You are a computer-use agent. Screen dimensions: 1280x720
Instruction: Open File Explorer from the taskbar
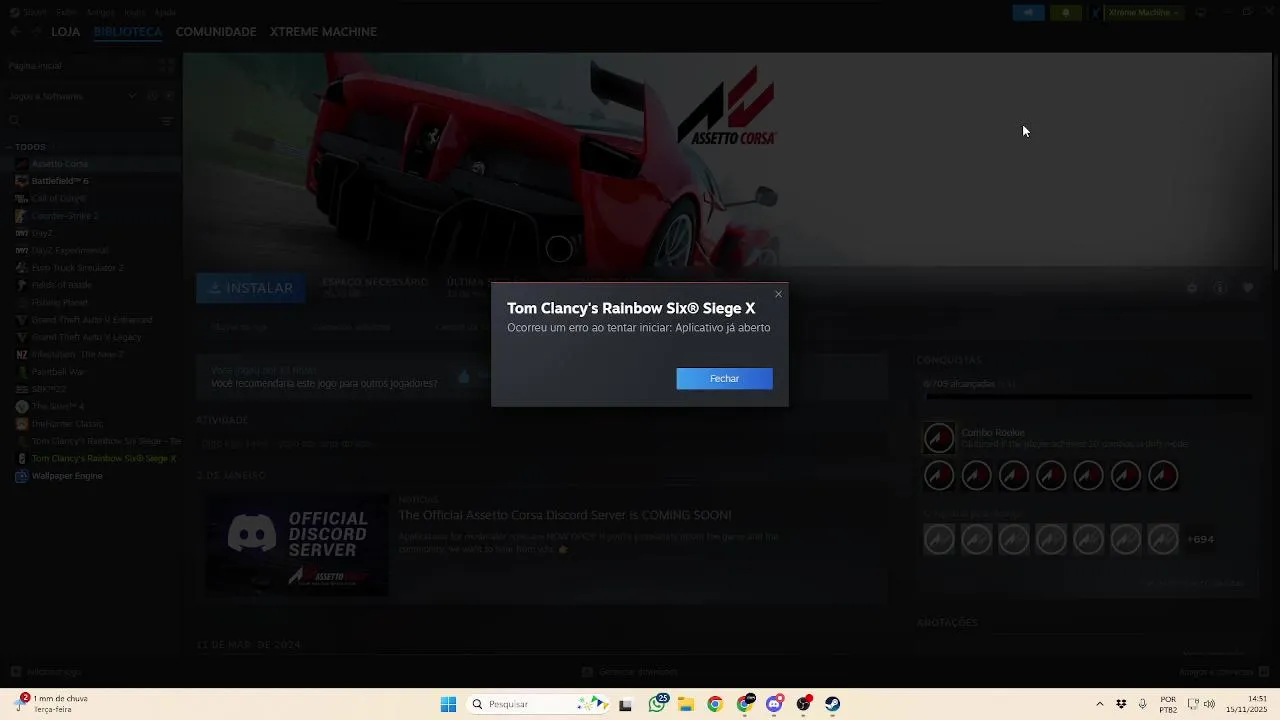point(686,704)
